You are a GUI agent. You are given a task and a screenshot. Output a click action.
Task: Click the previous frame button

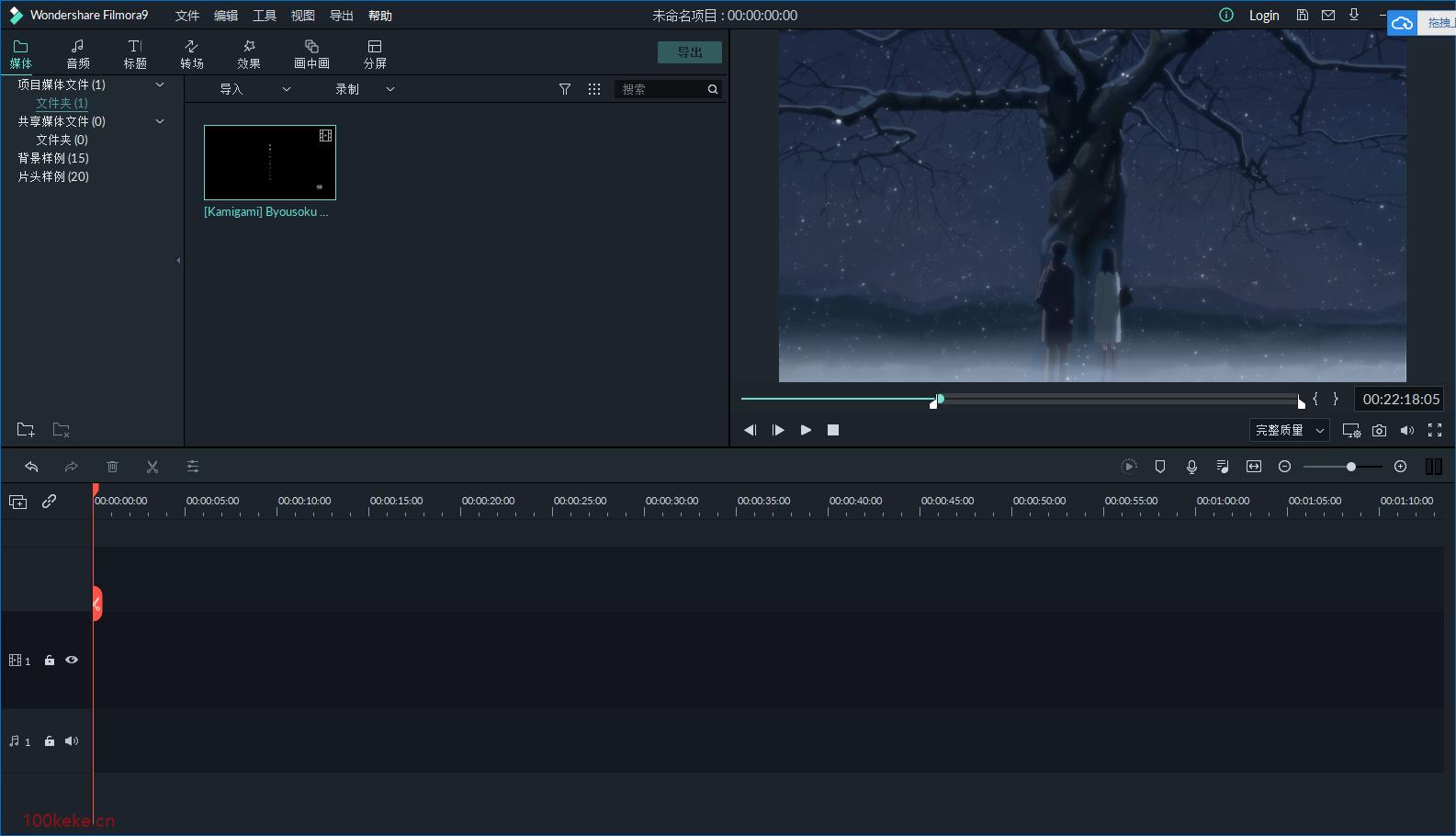(751, 430)
